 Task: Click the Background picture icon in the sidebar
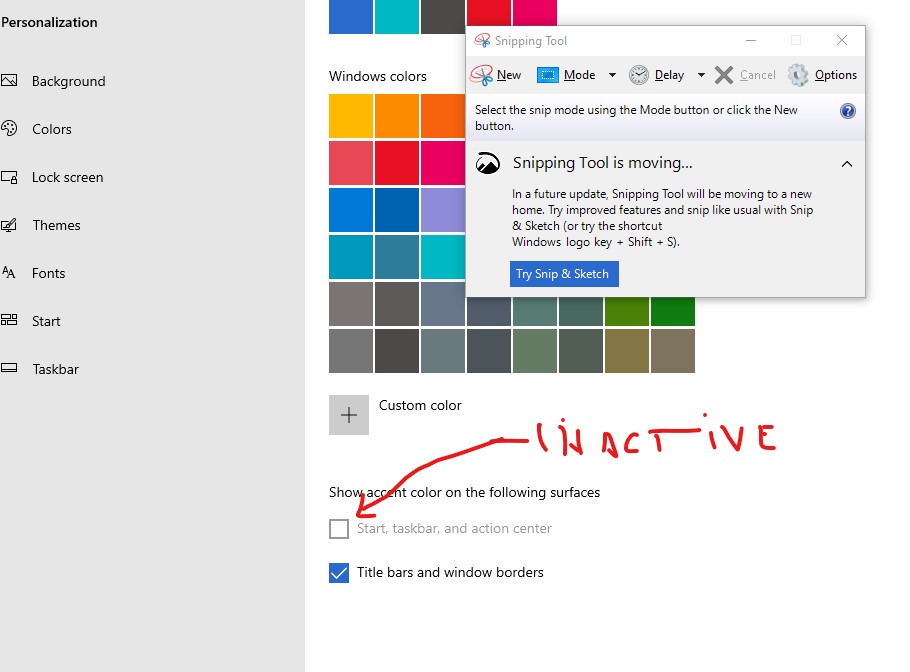(x=9, y=81)
